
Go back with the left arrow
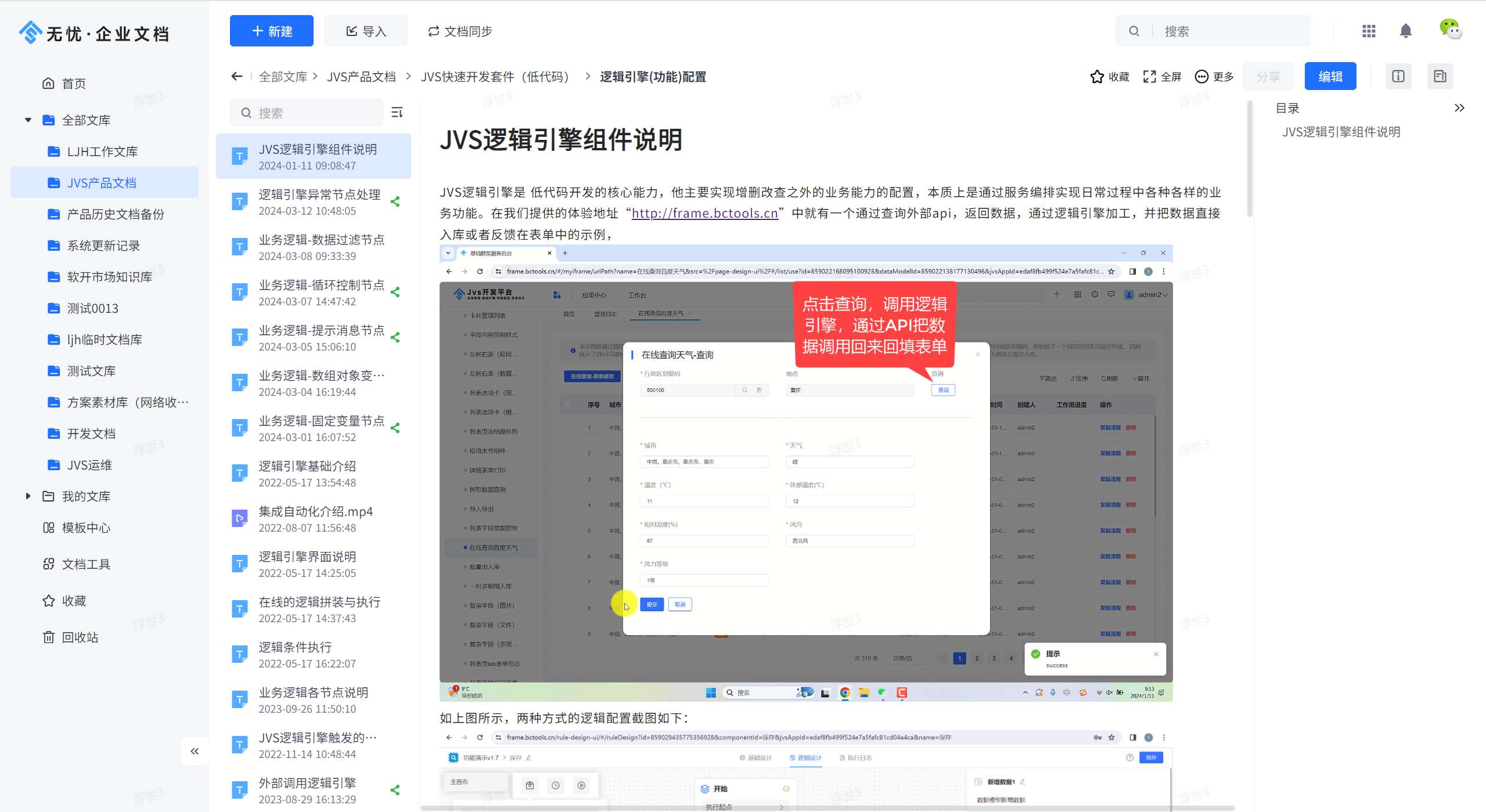pyautogui.click(x=237, y=77)
